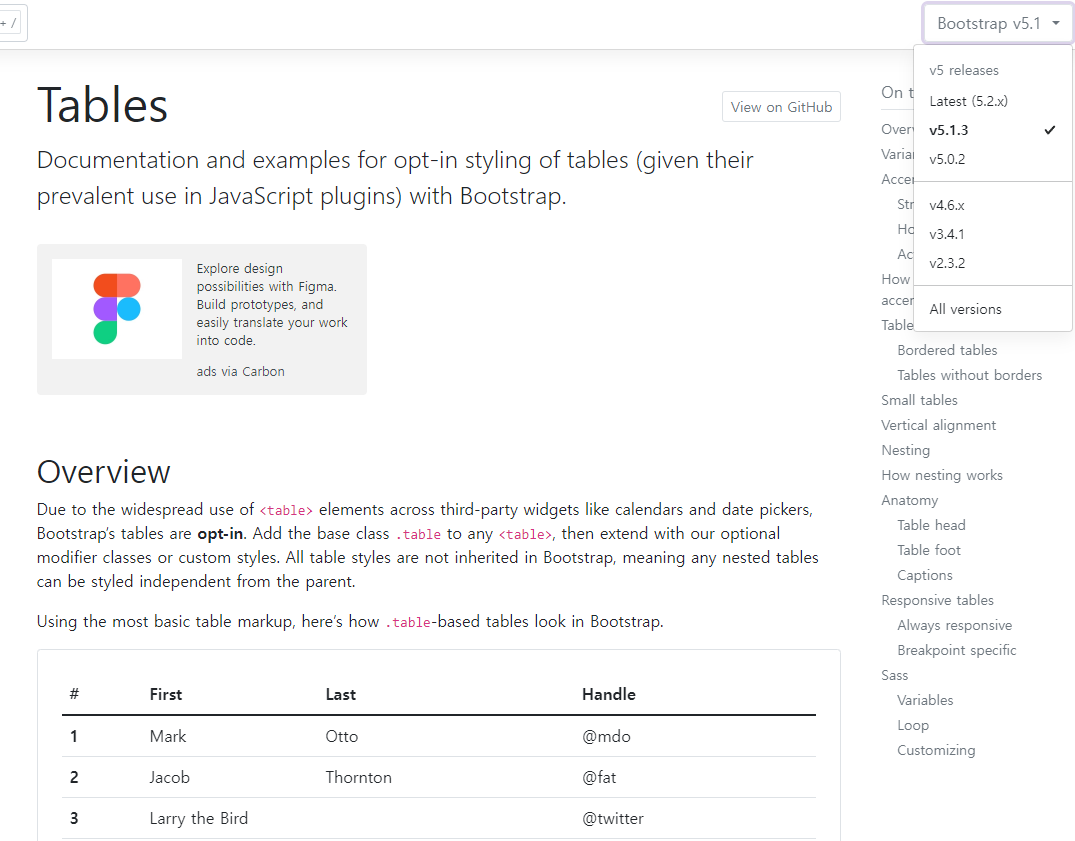1075x841 pixels.
Task: Go to Breakpoint specific subsection
Action: click(x=956, y=650)
